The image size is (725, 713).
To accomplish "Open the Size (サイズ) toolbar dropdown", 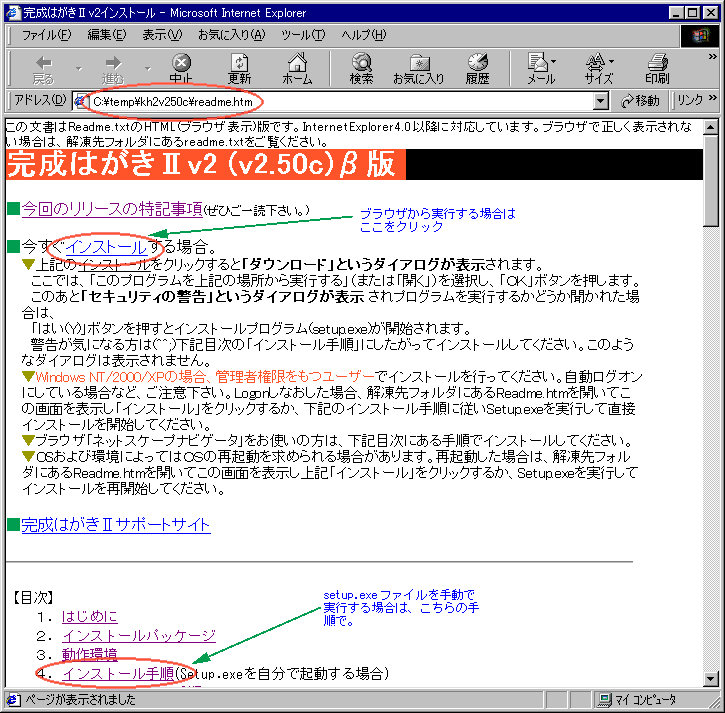I will click(x=599, y=68).
